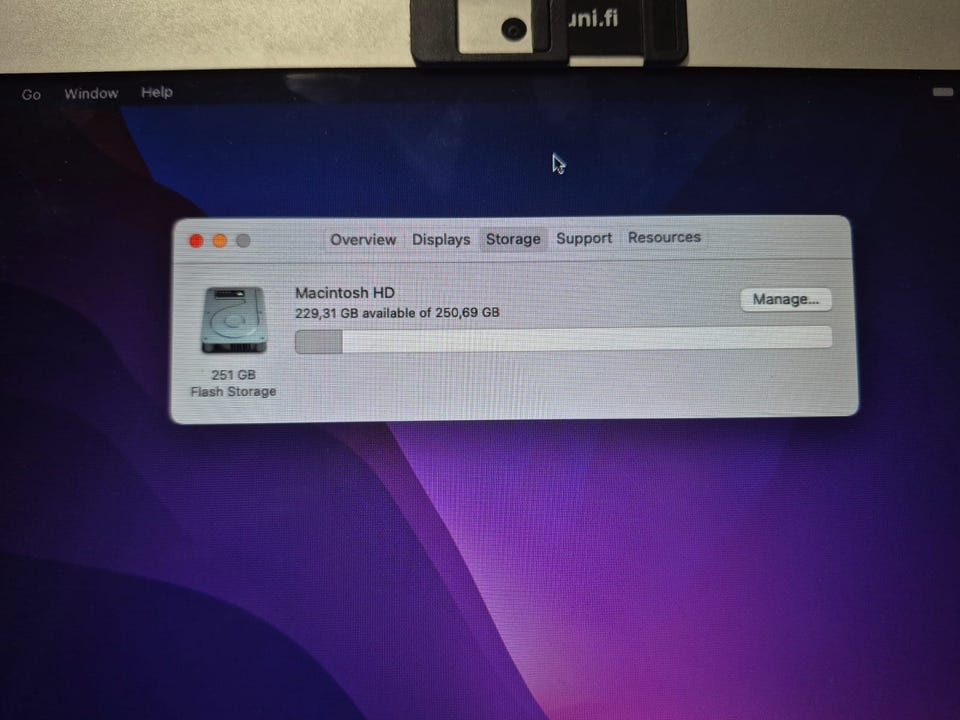Switch to the Overview tab

click(363, 239)
